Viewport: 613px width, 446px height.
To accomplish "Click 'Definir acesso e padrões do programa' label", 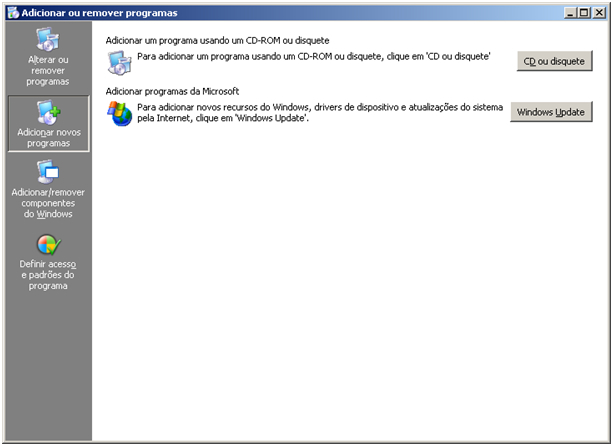I will 48,275.
